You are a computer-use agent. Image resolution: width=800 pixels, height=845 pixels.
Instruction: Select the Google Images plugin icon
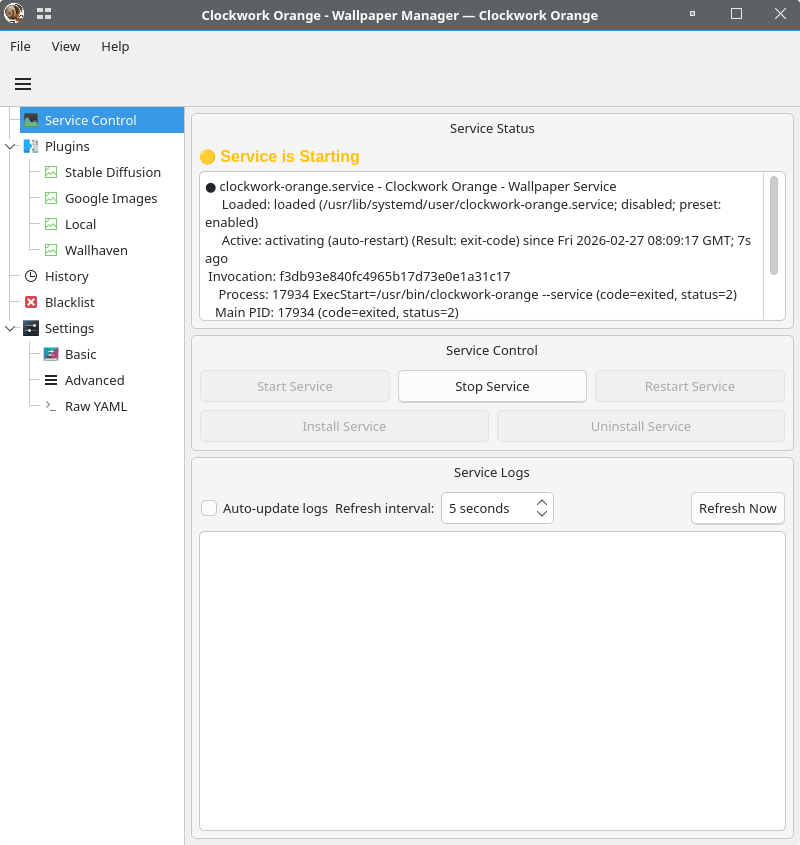51,198
